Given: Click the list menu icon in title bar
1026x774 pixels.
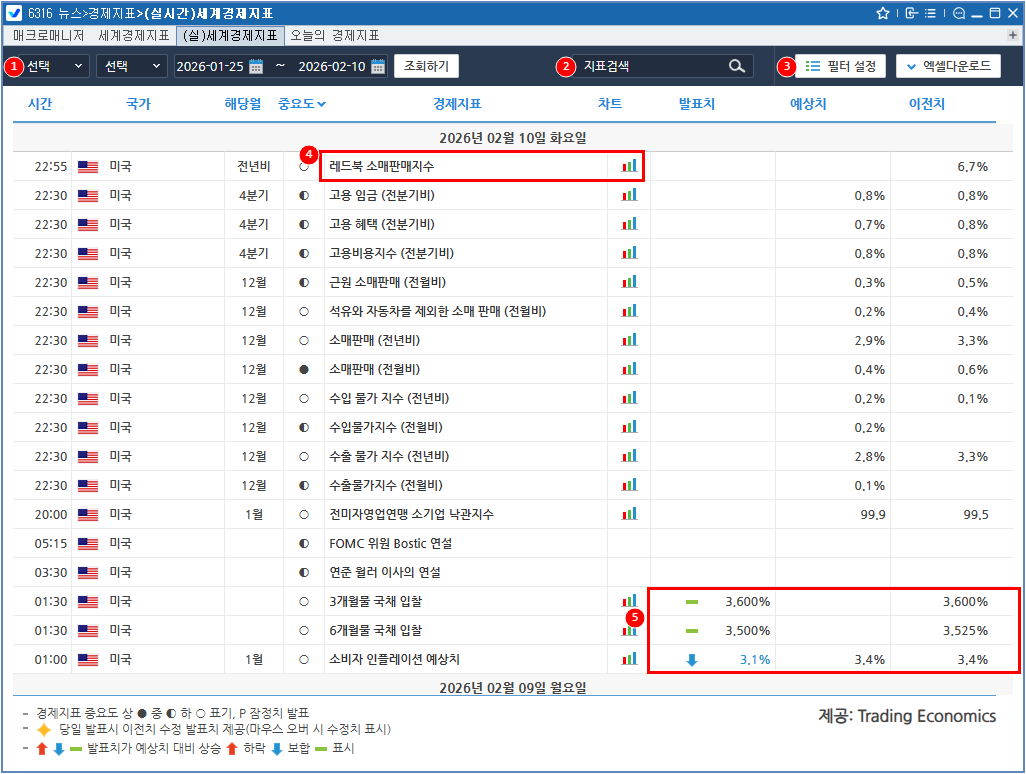Looking at the screenshot, I should (931, 13).
